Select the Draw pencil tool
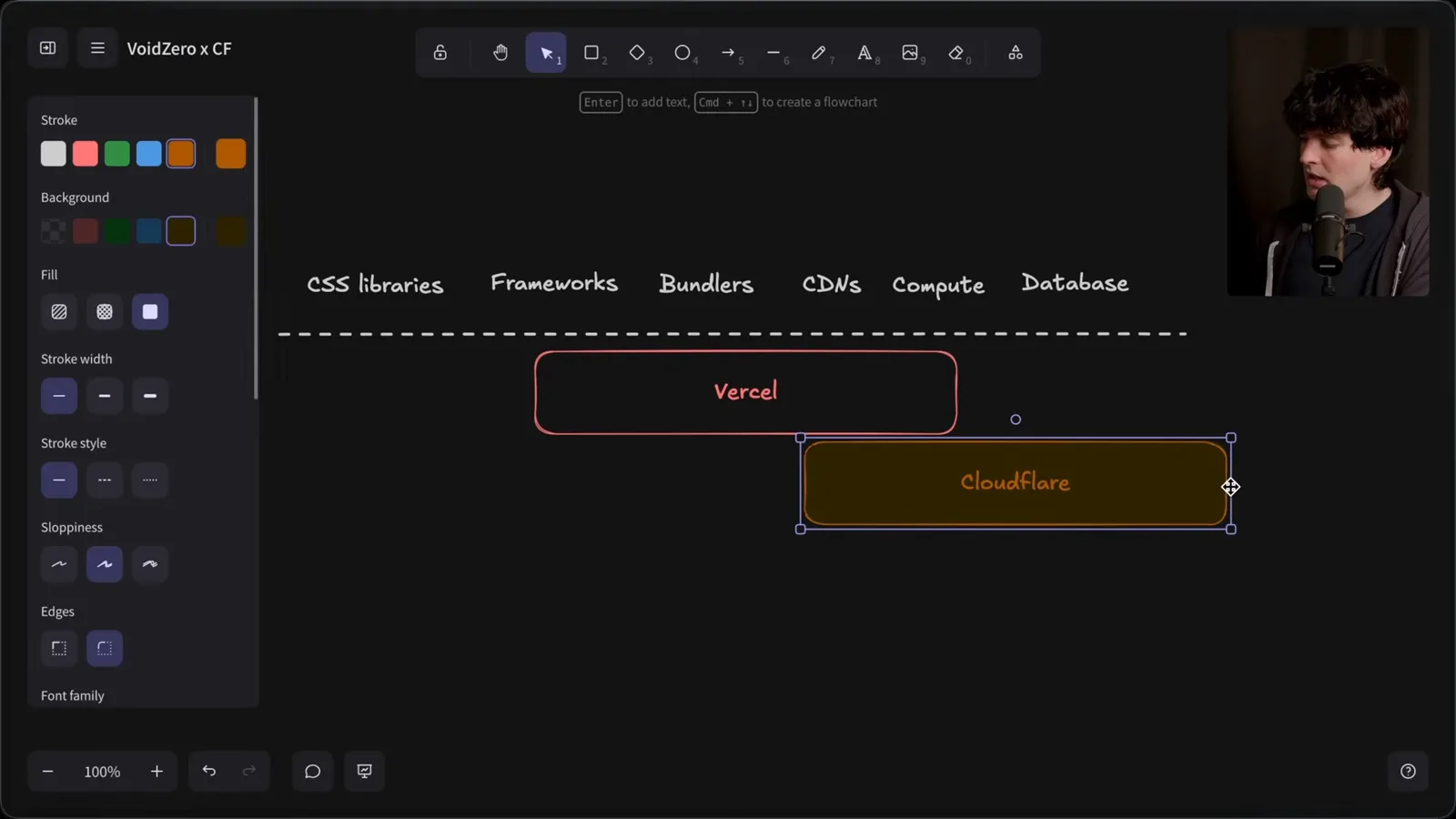Screen dimensions: 1456x819 tap(819, 53)
